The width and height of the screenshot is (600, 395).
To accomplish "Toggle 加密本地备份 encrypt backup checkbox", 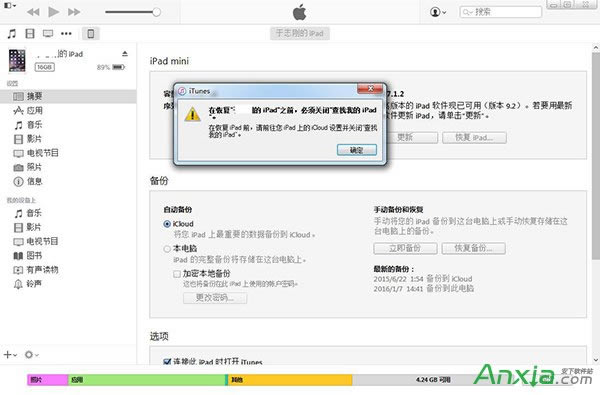I will (x=177, y=274).
